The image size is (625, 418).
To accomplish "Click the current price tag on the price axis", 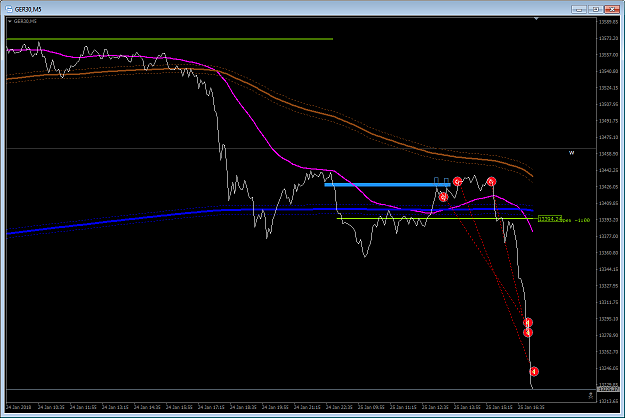I will (609, 388).
